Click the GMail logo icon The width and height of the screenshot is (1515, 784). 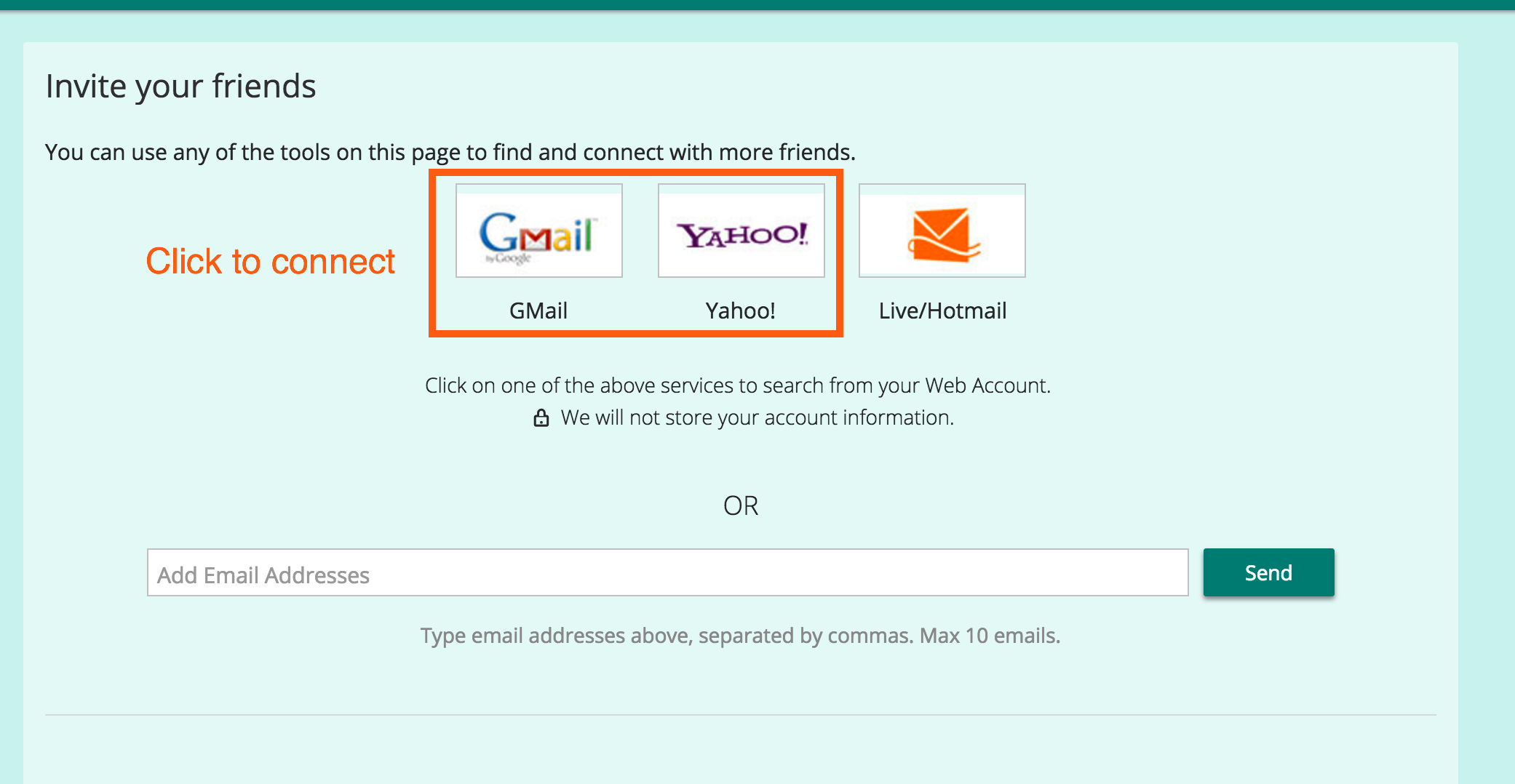[x=539, y=231]
